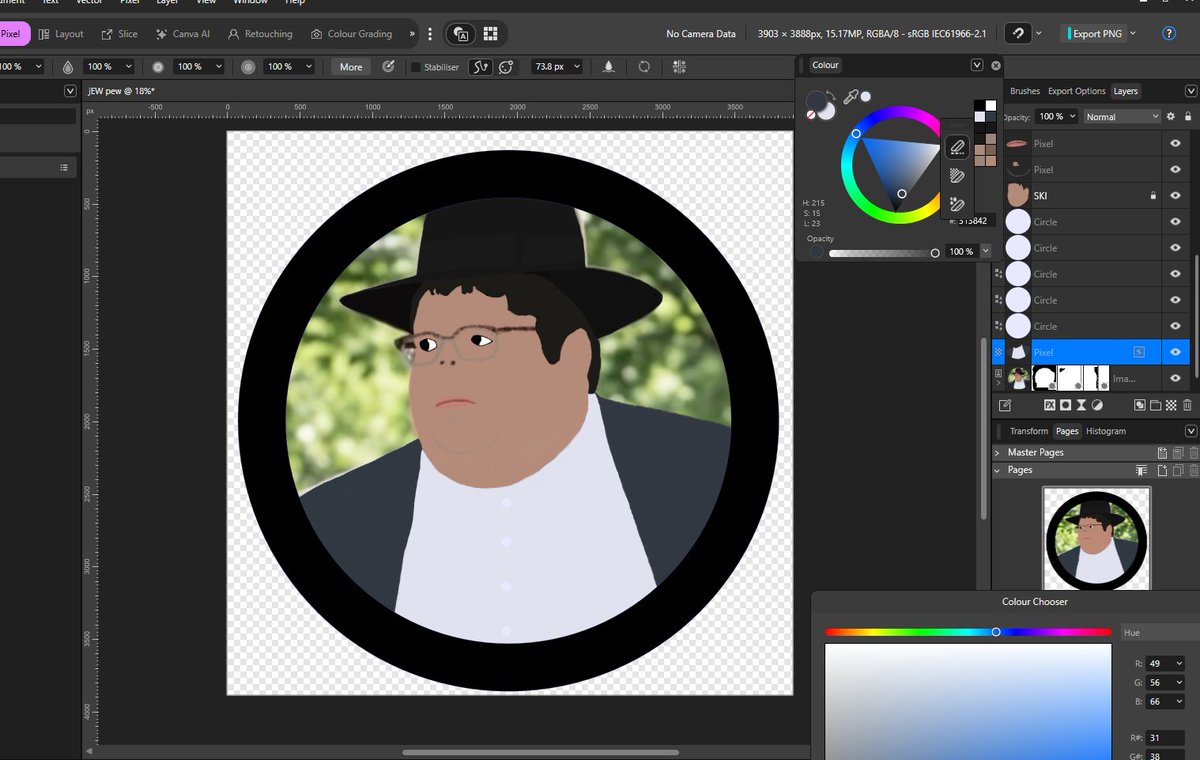Viewport: 1200px width, 760px height.
Task: Click the page thumbnail in Pages panel
Action: [x=1097, y=537]
